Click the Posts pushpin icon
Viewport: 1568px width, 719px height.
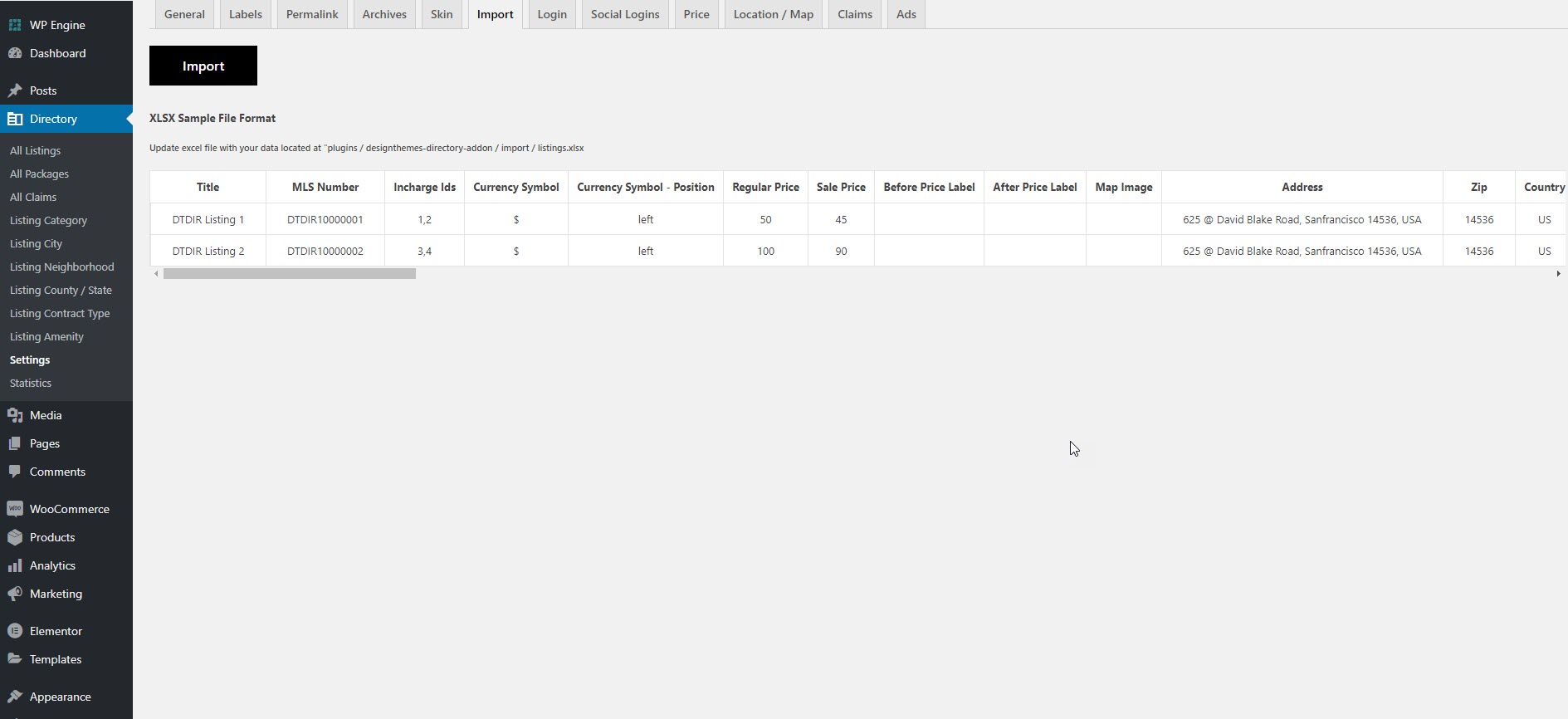(x=15, y=90)
